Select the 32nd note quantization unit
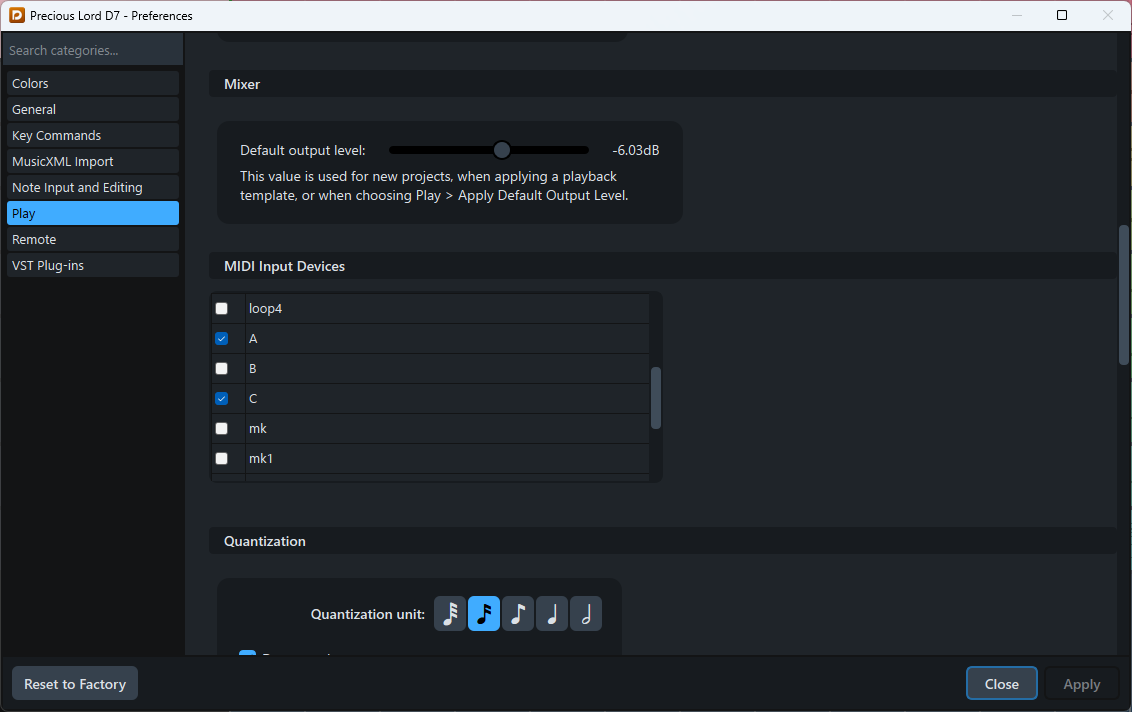 [450, 613]
